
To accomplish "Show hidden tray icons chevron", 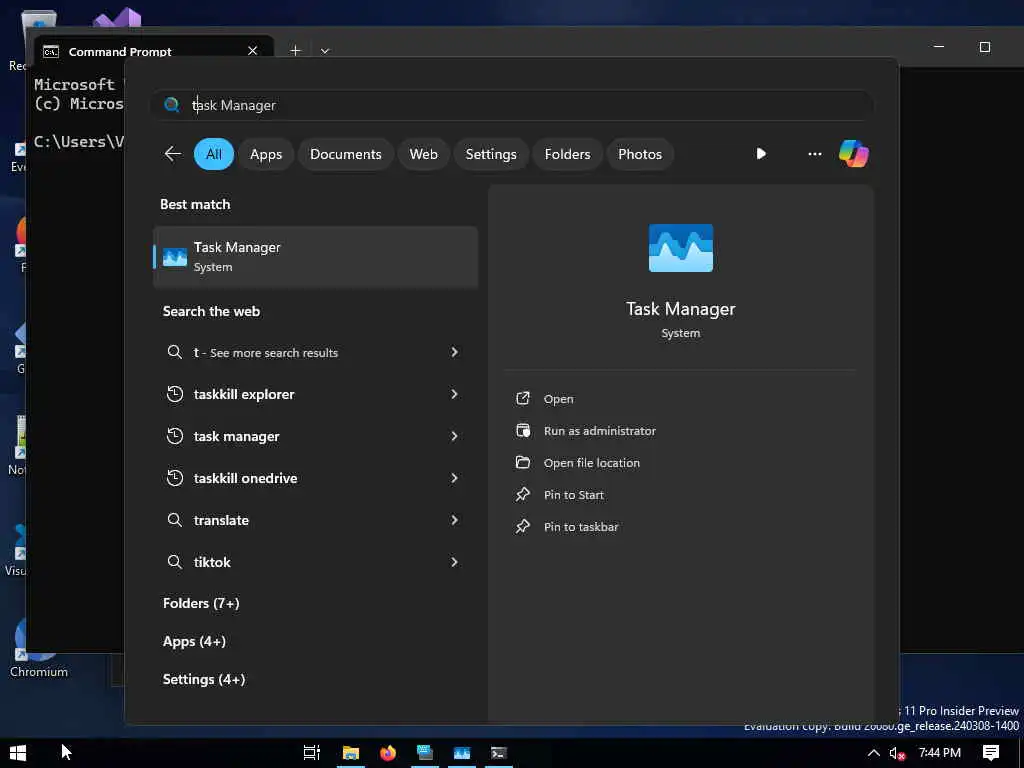I will tap(874, 753).
